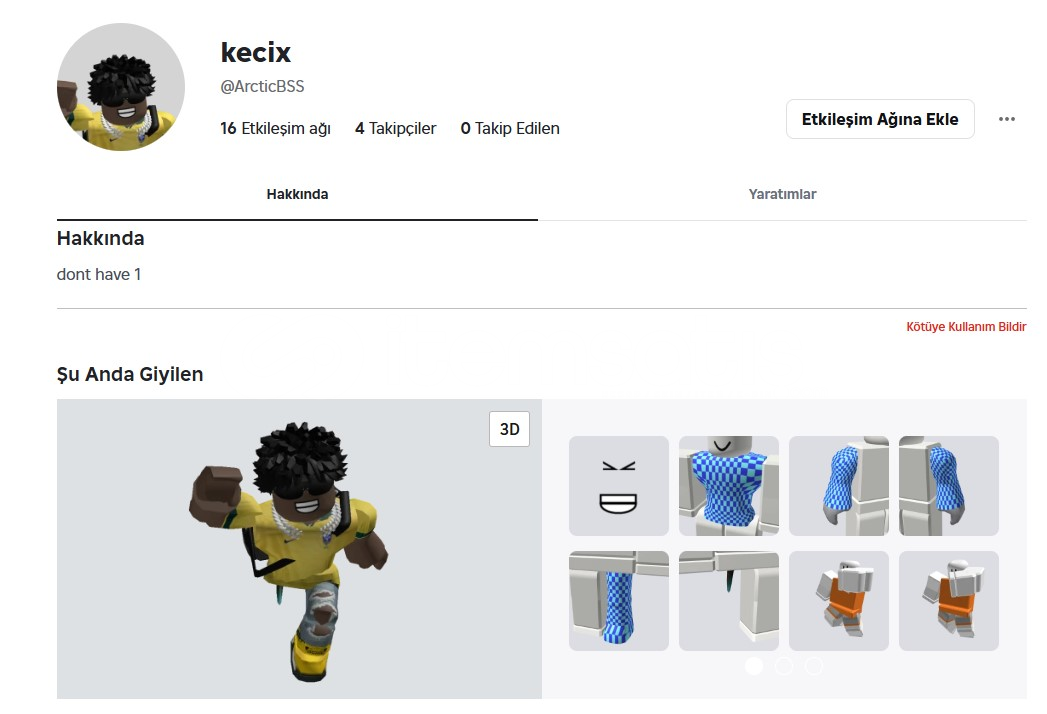
Task: Go to first page dot of worn items
Action: point(754,666)
